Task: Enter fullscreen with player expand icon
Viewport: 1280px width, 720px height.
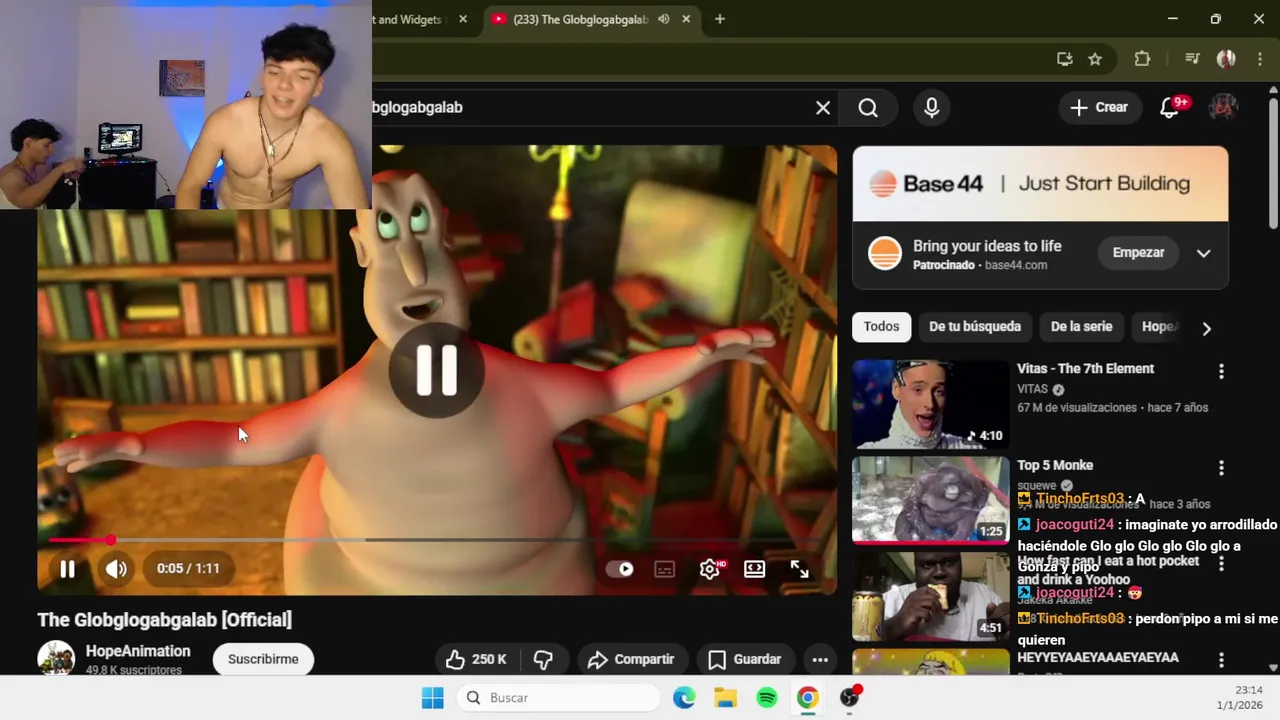Action: (800, 569)
